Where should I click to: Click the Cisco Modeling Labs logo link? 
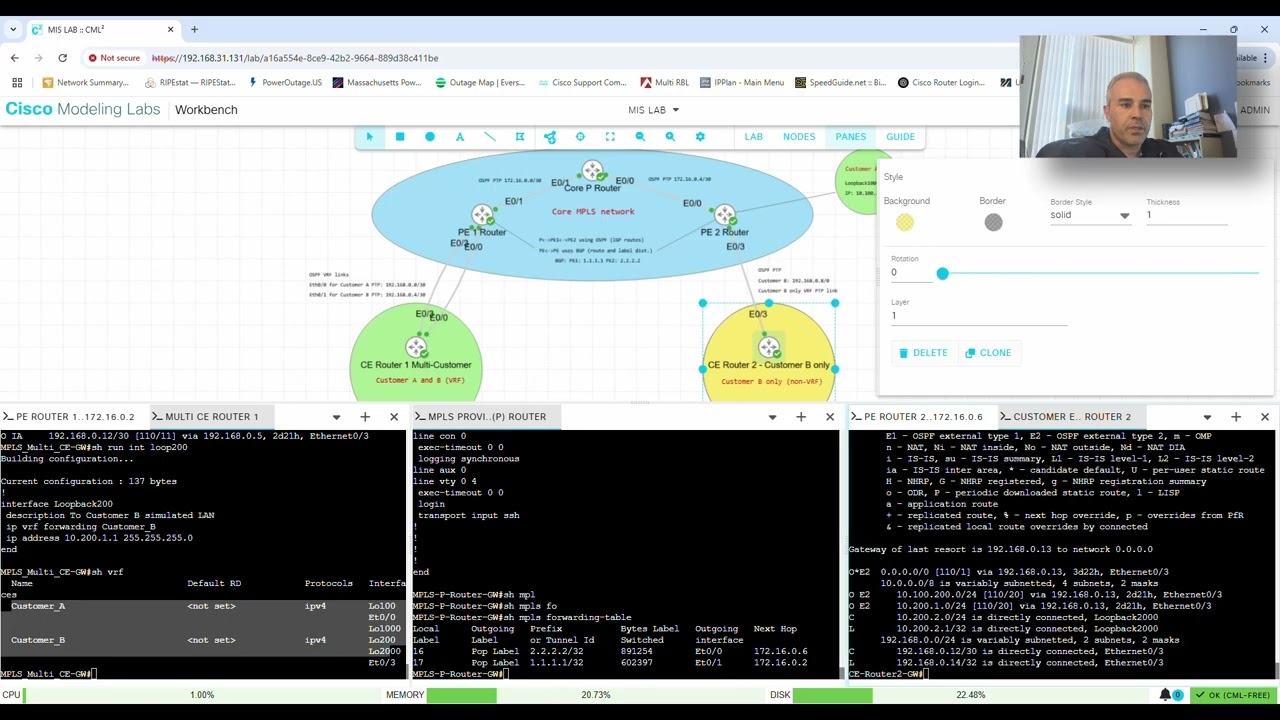[x=82, y=109]
